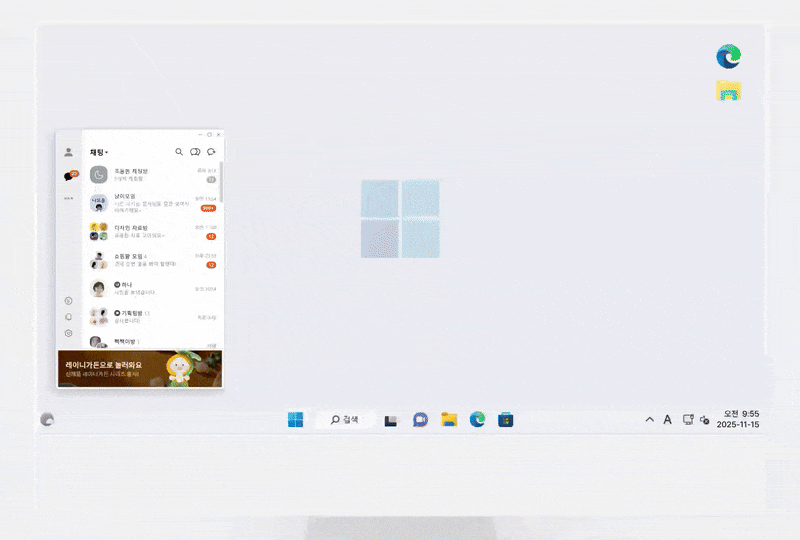Click the new open chat icon
Viewport: 800px width, 540px height.
[211, 152]
